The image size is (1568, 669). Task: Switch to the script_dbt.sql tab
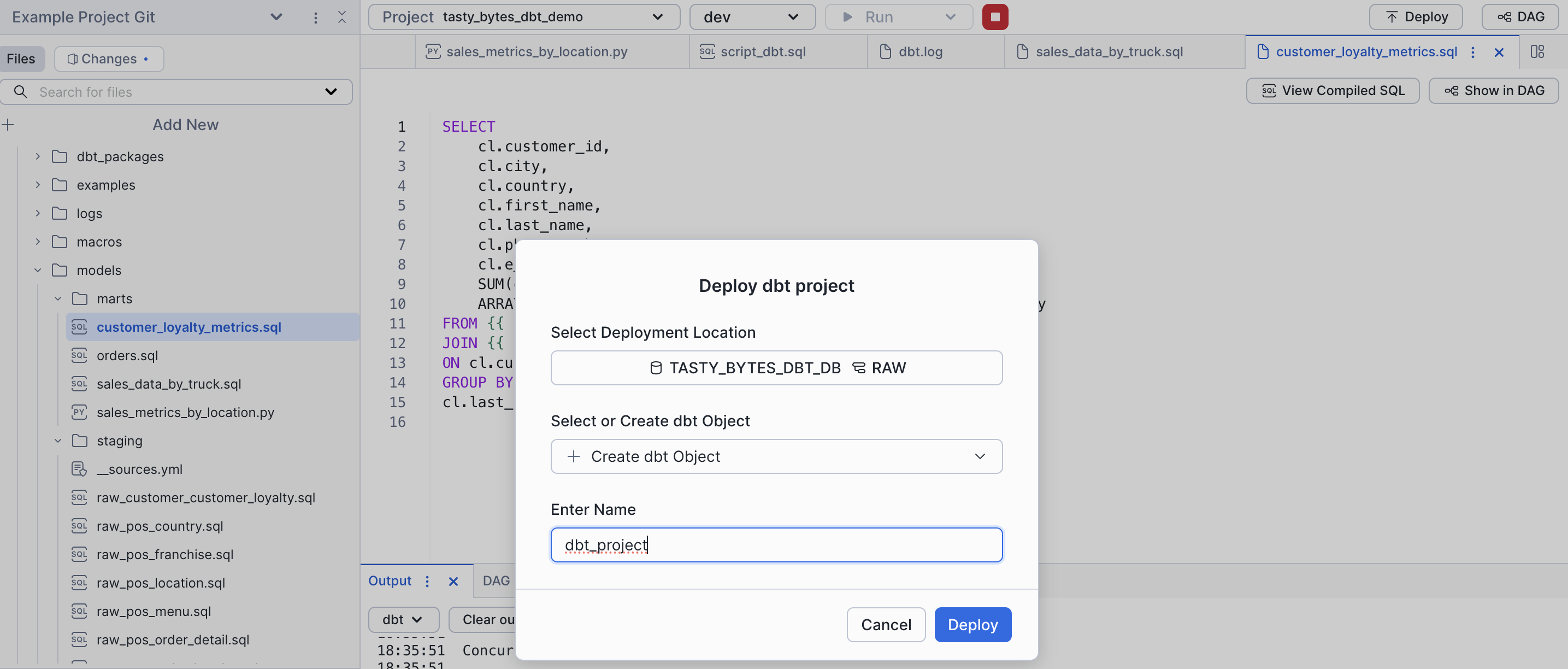[762, 52]
